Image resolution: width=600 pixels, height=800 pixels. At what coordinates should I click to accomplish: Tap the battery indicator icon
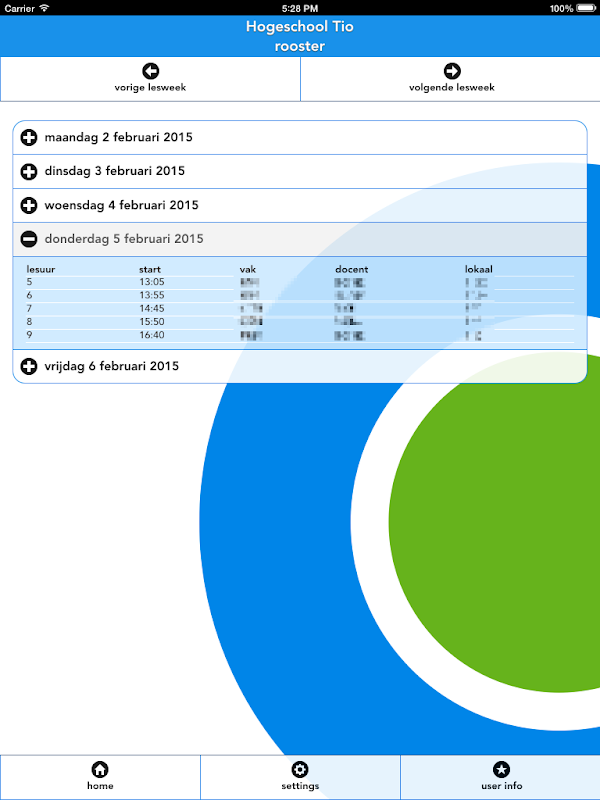(x=586, y=8)
